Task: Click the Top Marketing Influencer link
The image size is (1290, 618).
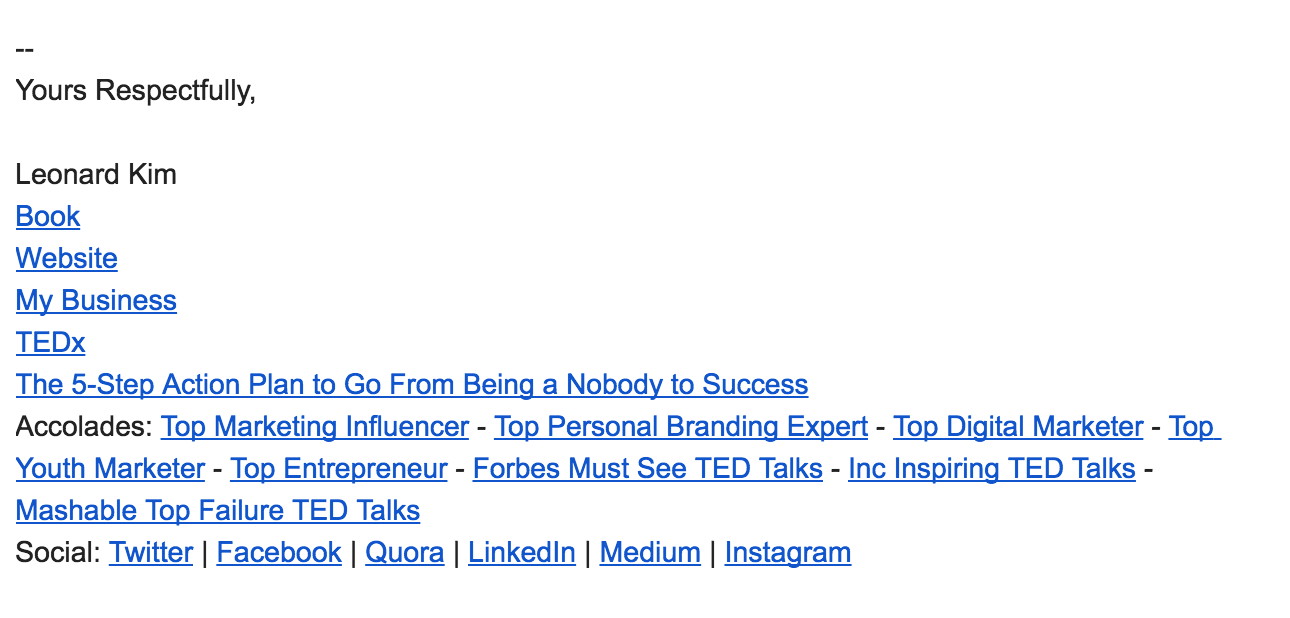Action: [x=315, y=427]
